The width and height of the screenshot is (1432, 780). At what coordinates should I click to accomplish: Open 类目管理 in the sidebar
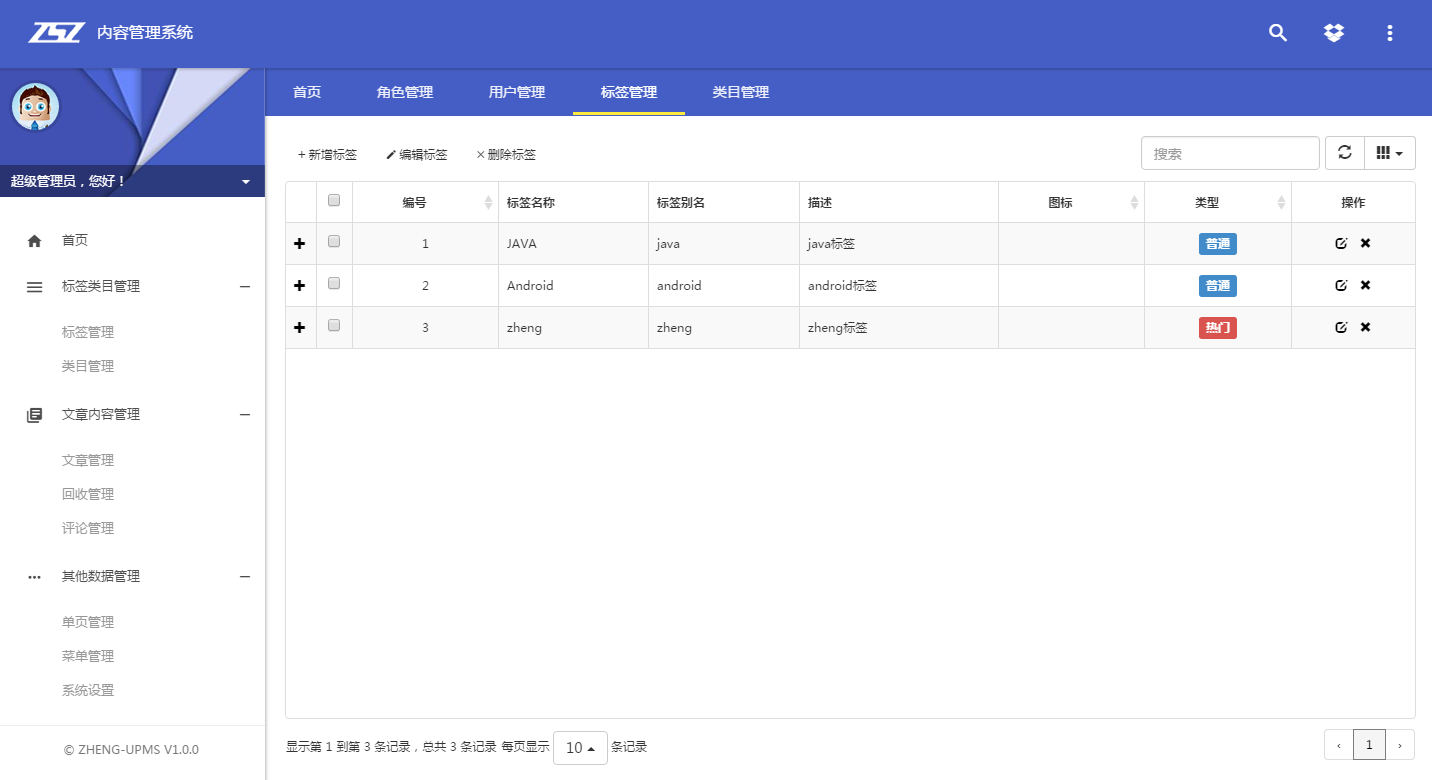coord(88,366)
